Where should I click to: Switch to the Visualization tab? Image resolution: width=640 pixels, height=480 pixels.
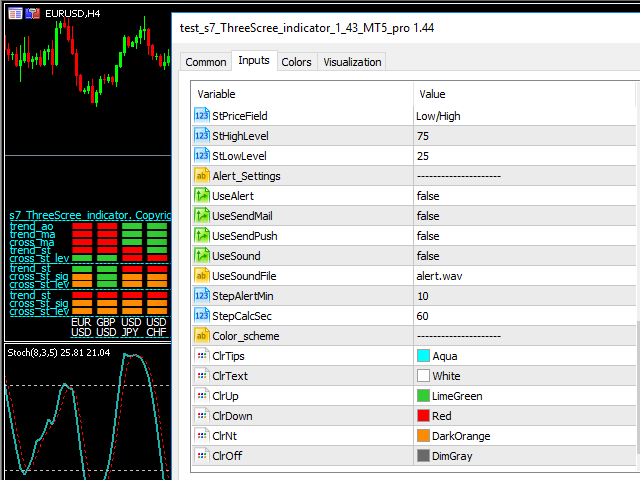click(x=352, y=62)
